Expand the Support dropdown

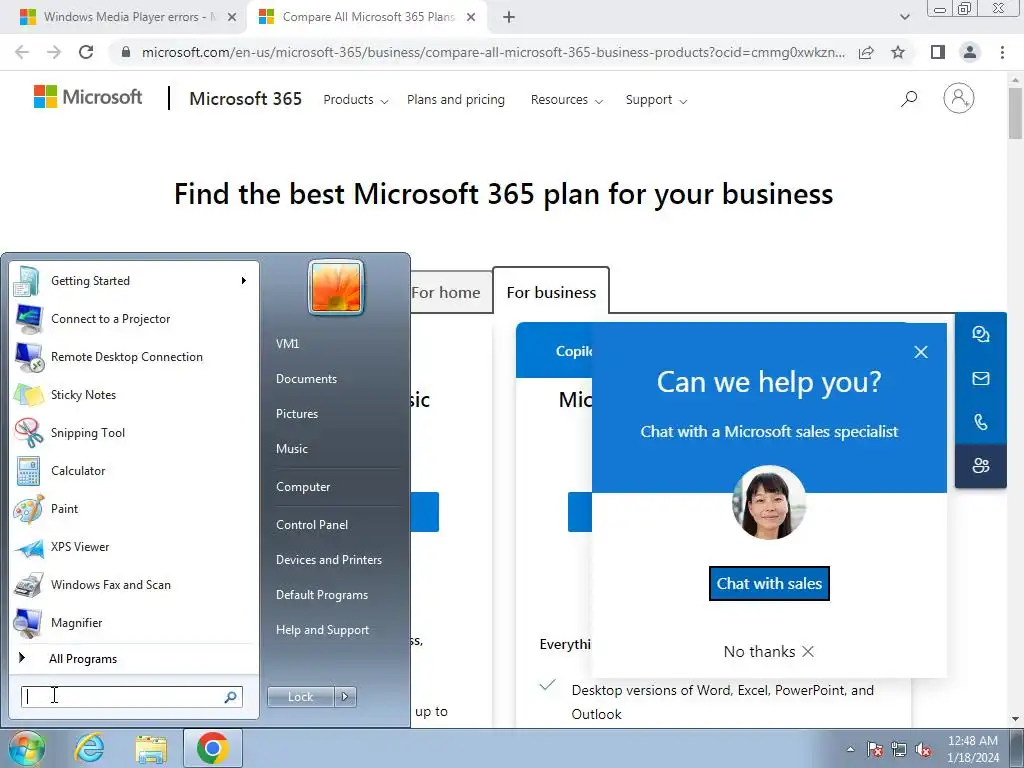pos(656,100)
